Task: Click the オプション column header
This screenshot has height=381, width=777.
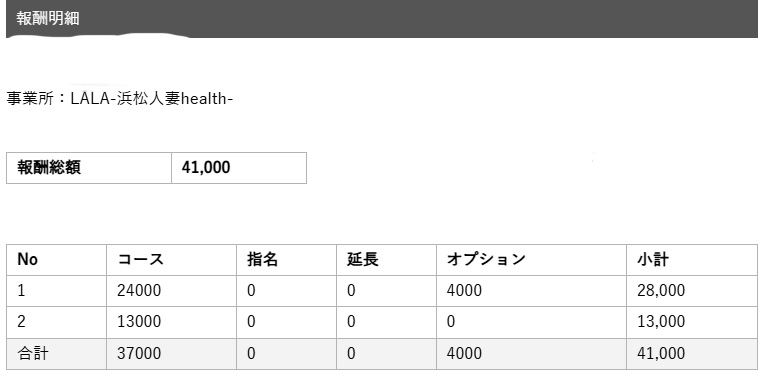Action: click(x=531, y=260)
